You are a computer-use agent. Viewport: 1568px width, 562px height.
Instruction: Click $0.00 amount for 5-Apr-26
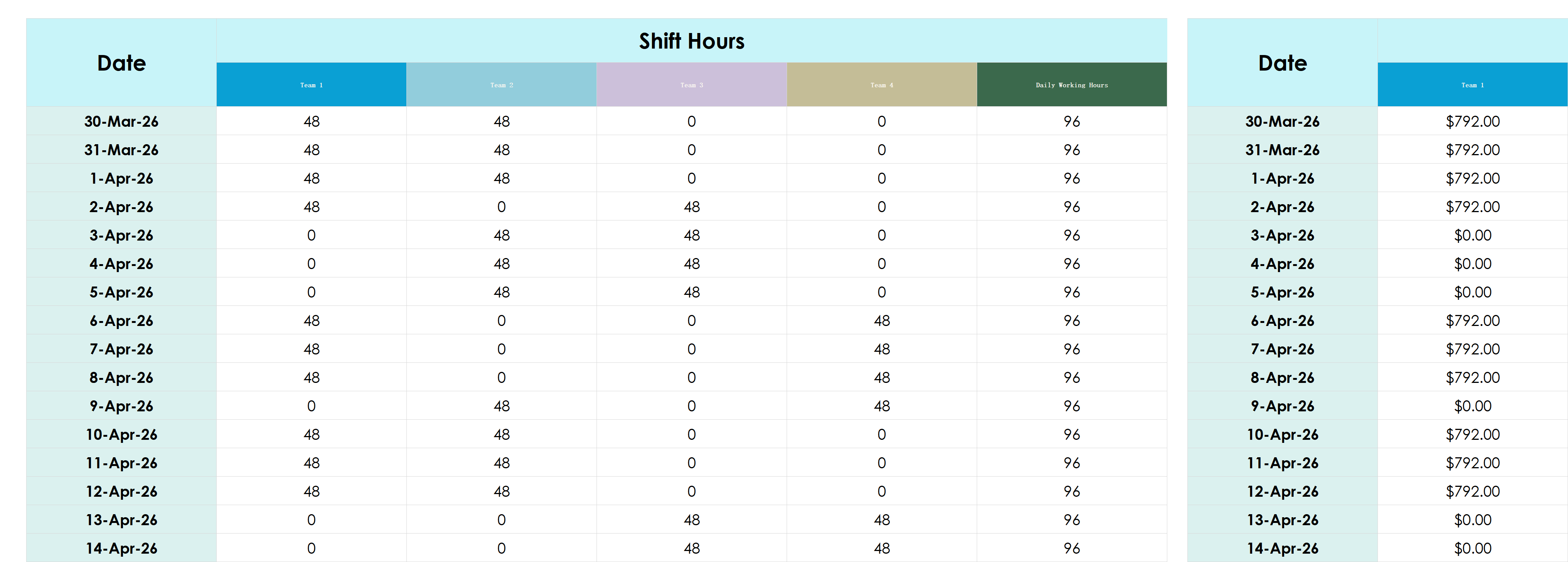point(1472,292)
